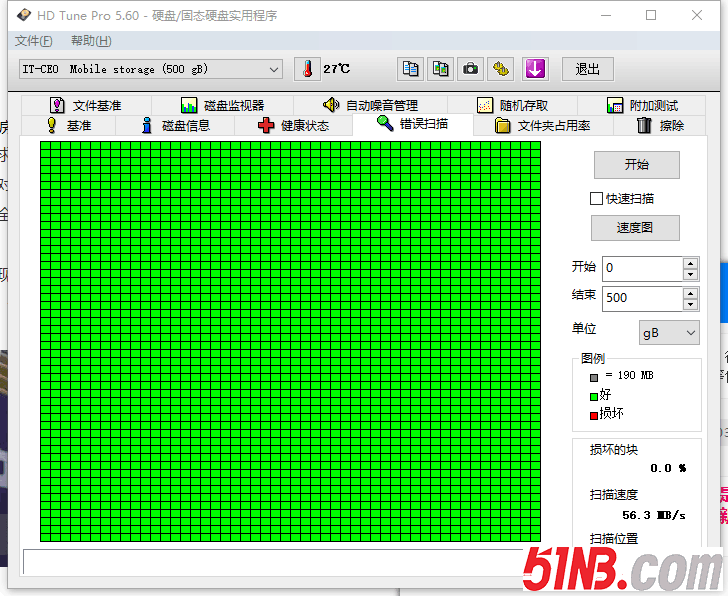Open the 磁盘监视器 tab
This screenshot has width=728, height=596.
coord(223,105)
